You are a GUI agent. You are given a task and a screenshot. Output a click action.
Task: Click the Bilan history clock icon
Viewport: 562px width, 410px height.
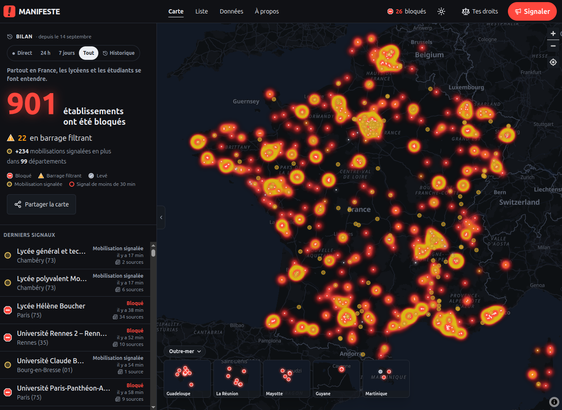coord(10,37)
